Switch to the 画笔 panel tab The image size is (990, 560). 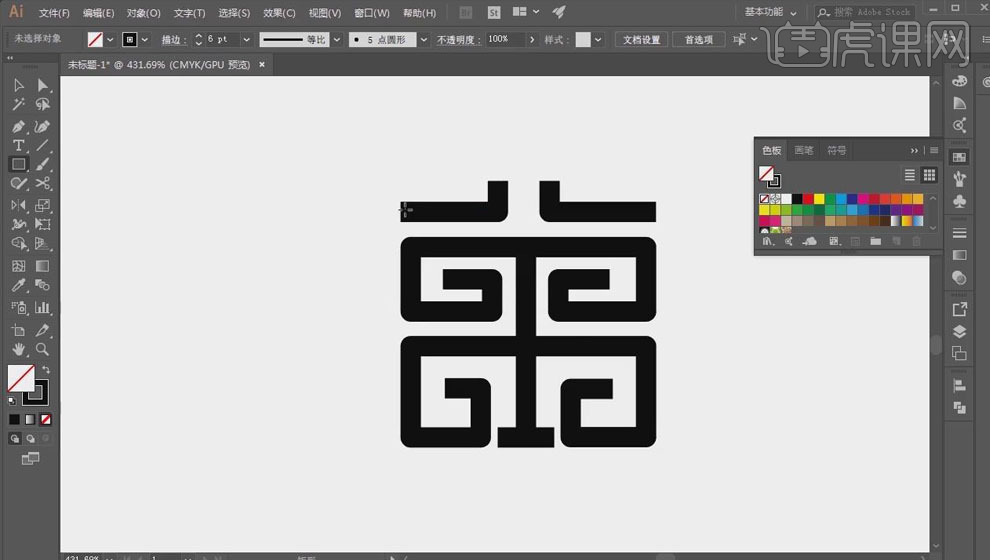pos(804,150)
